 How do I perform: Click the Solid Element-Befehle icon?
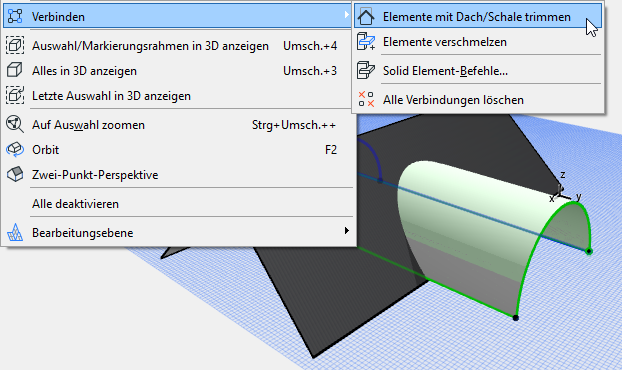[x=366, y=70]
